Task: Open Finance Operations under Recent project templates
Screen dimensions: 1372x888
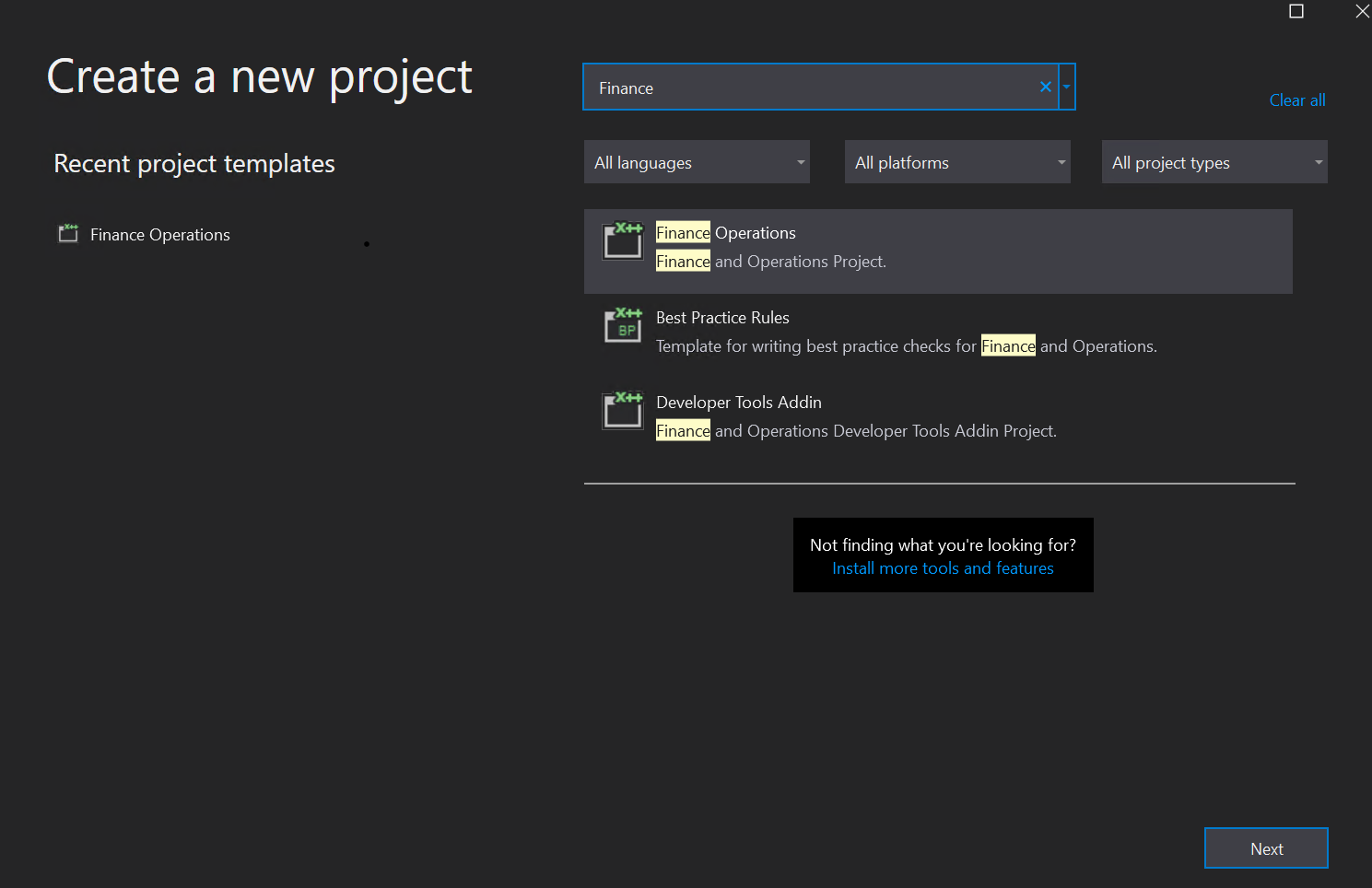Action: (158, 234)
